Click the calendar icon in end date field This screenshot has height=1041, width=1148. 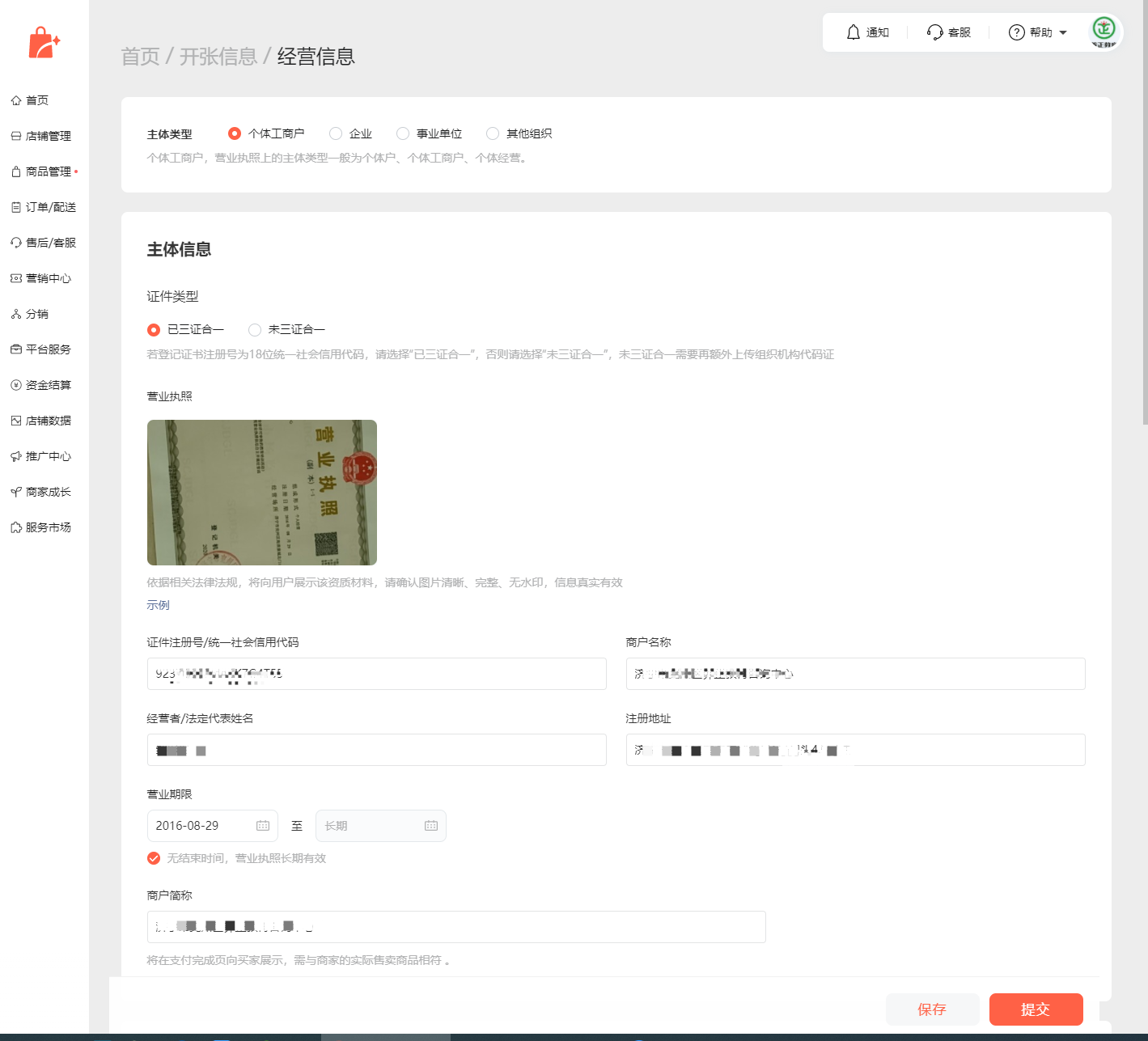pyautogui.click(x=431, y=826)
